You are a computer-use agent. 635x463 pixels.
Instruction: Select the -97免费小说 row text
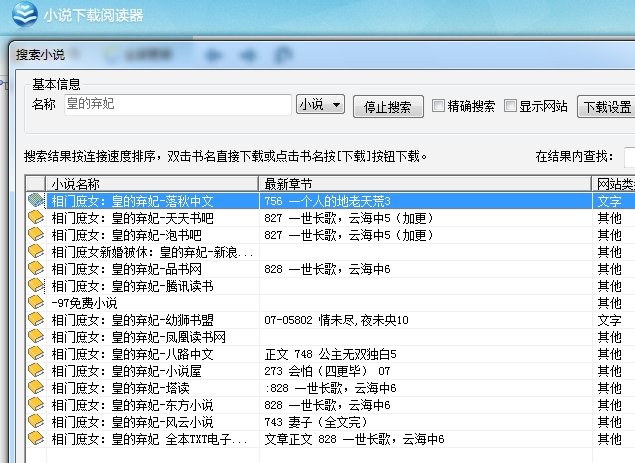(84, 303)
